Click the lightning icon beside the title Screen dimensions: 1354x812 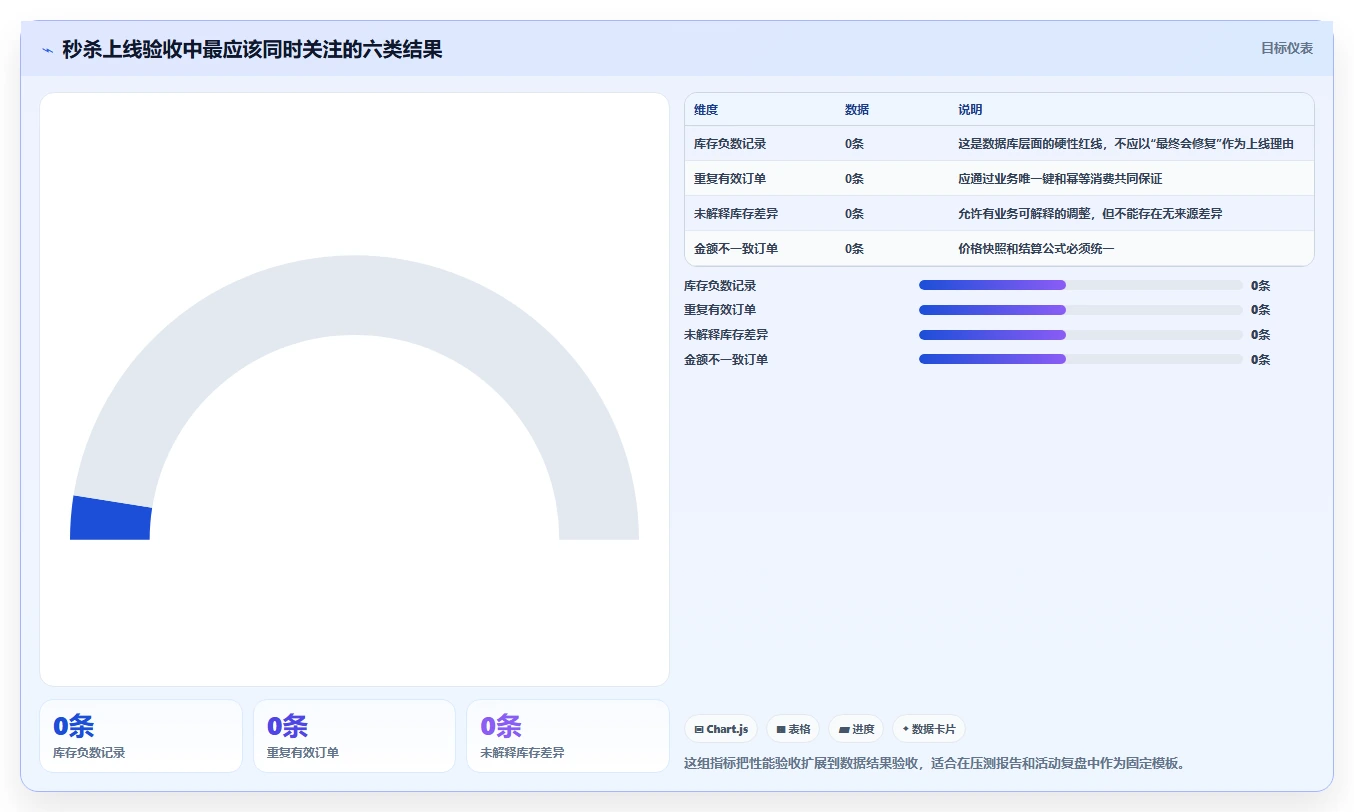(x=48, y=49)
